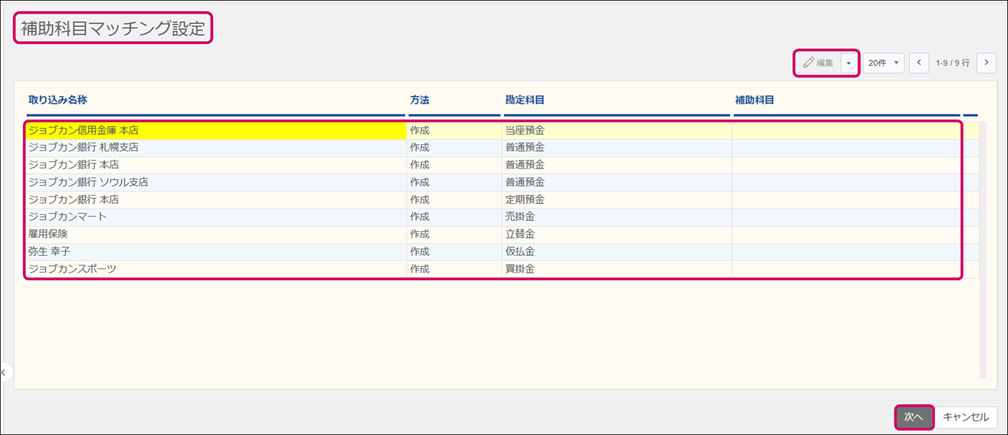Choose the ジョブカン銀行 ソウル支店 row
This screenshot has width=1008, height=435.
[x=89, y=182]
